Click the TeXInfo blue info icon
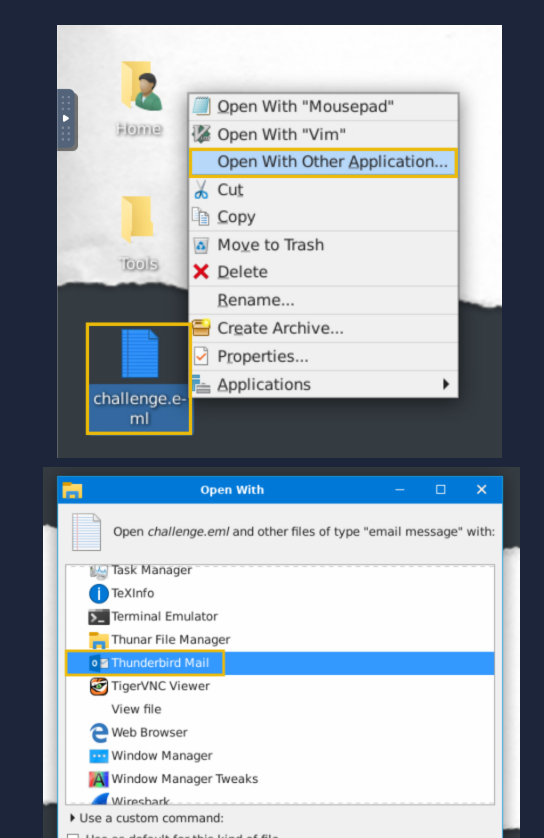 [98, 593]
